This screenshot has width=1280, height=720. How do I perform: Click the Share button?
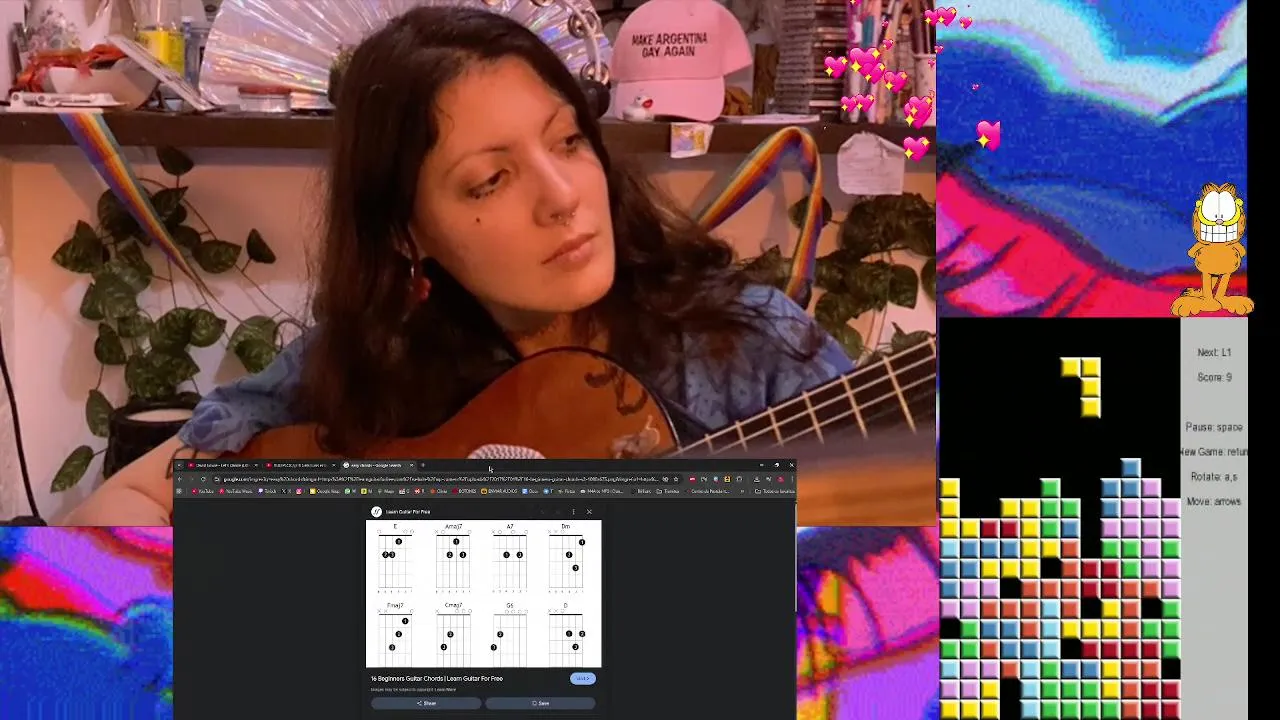click(x=426, y=703)
